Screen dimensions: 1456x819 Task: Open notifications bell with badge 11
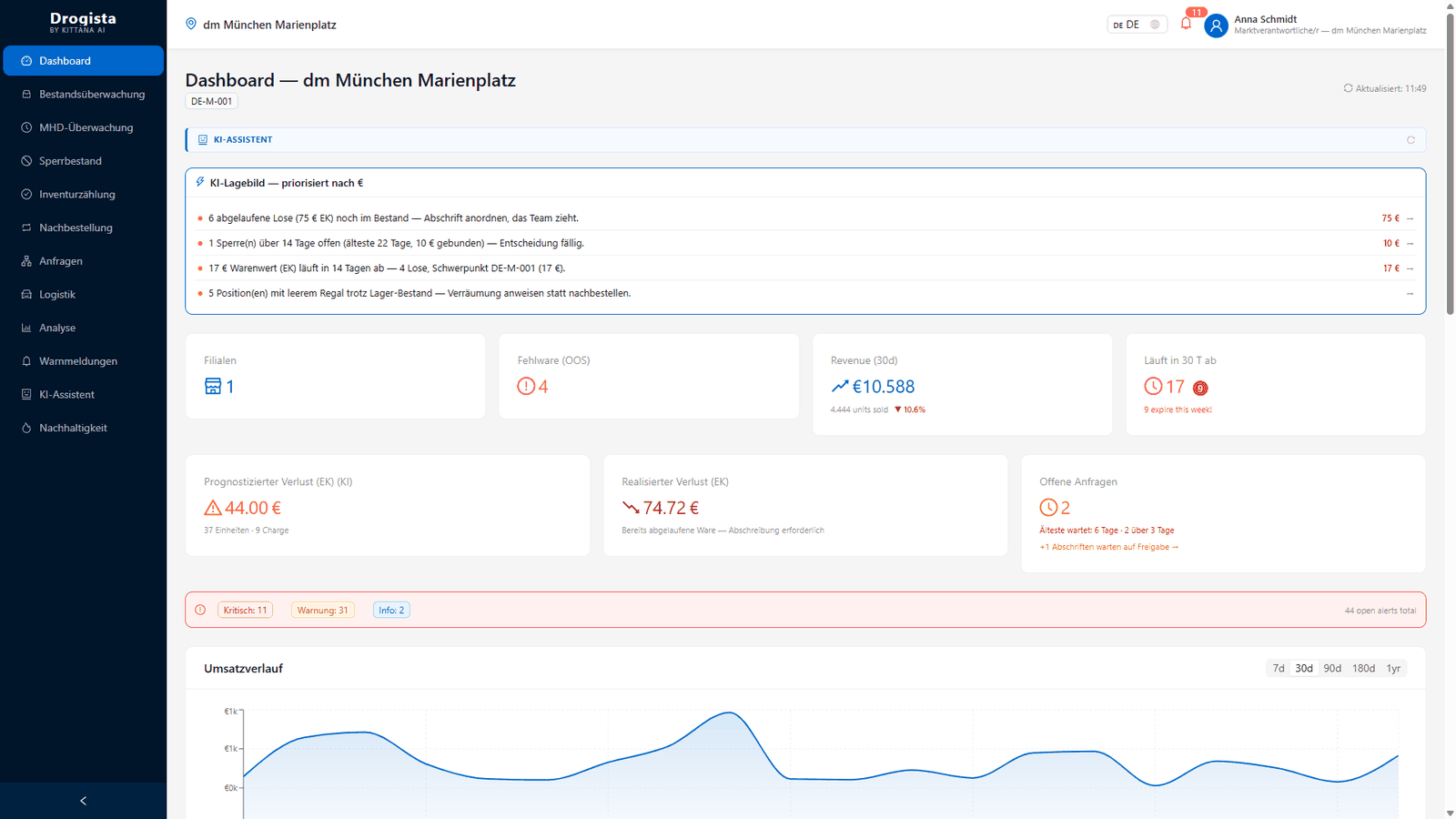click(1186, 24)
